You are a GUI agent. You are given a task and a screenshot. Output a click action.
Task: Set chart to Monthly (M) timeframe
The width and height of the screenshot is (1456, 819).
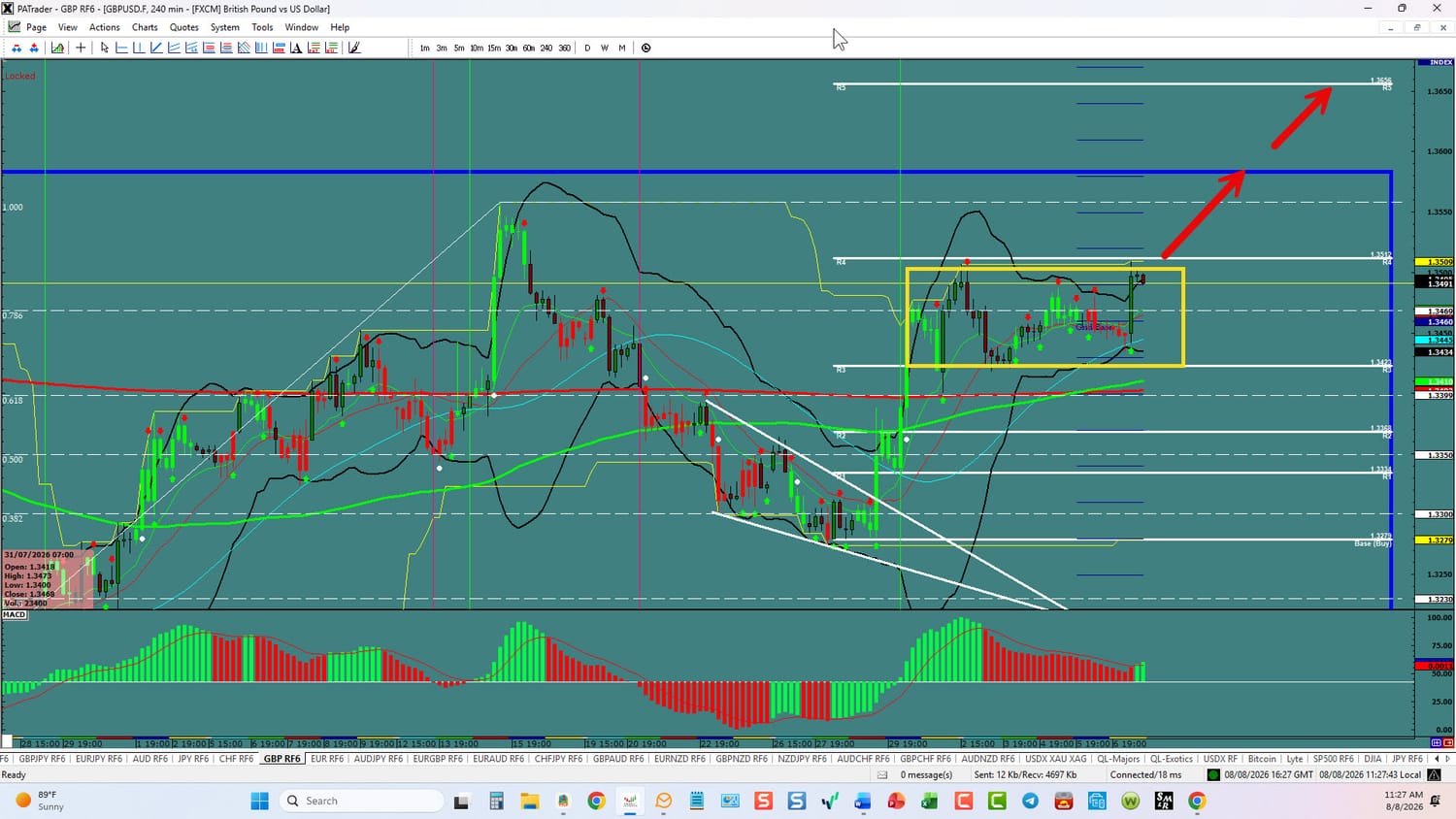click(622, 48)
